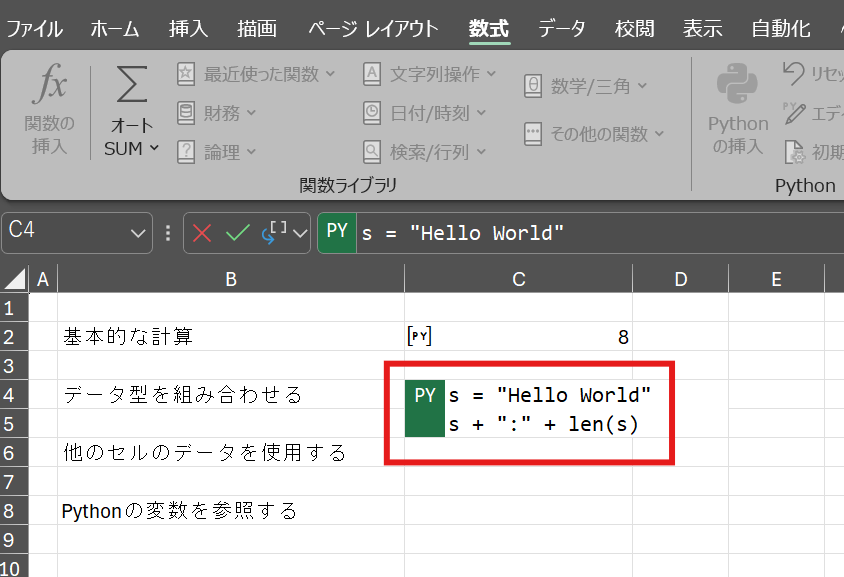The width and height of the screenshot is (844, 577).
Task: Click the Insert Python icon
Action: coord(738,88)
